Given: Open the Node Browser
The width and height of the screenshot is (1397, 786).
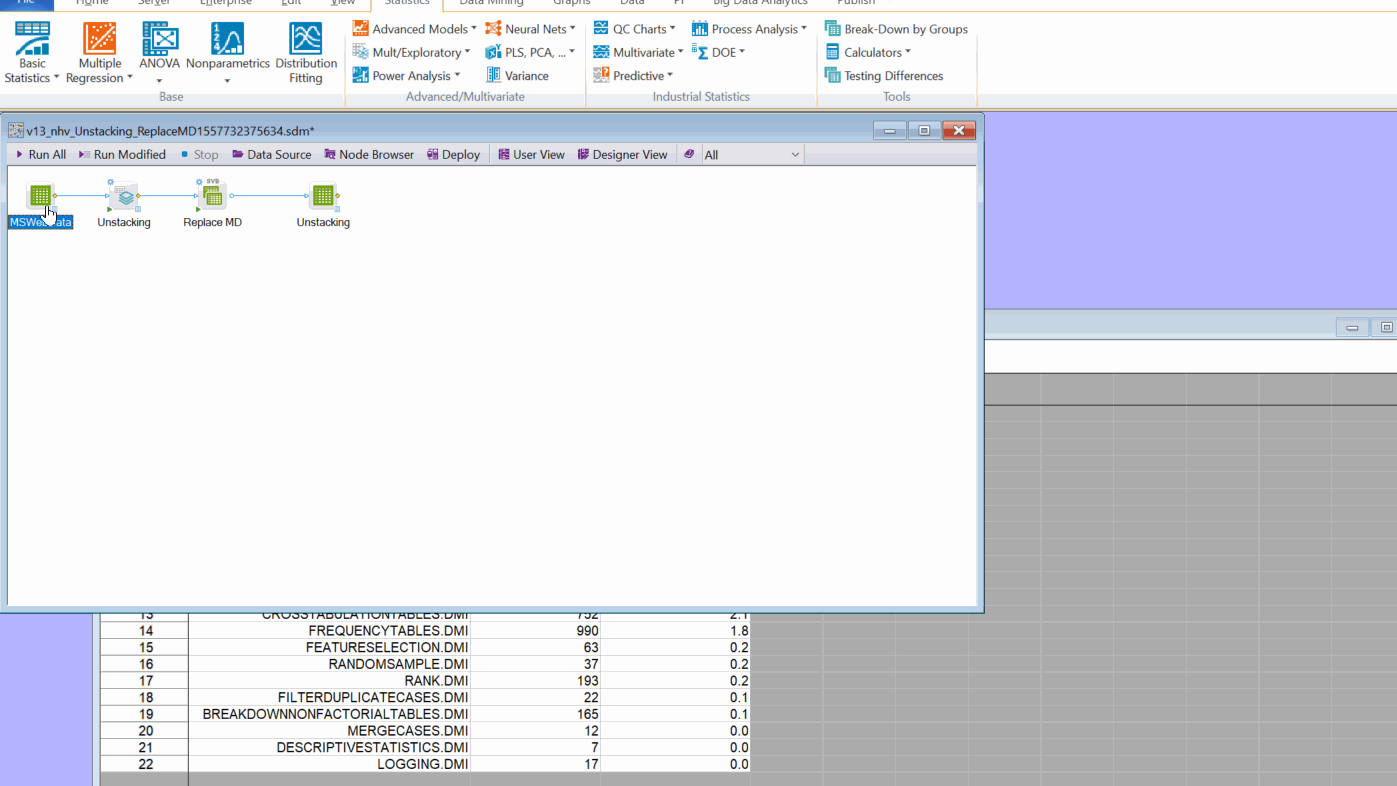Looking at the screenshot, I should point(369,155).
